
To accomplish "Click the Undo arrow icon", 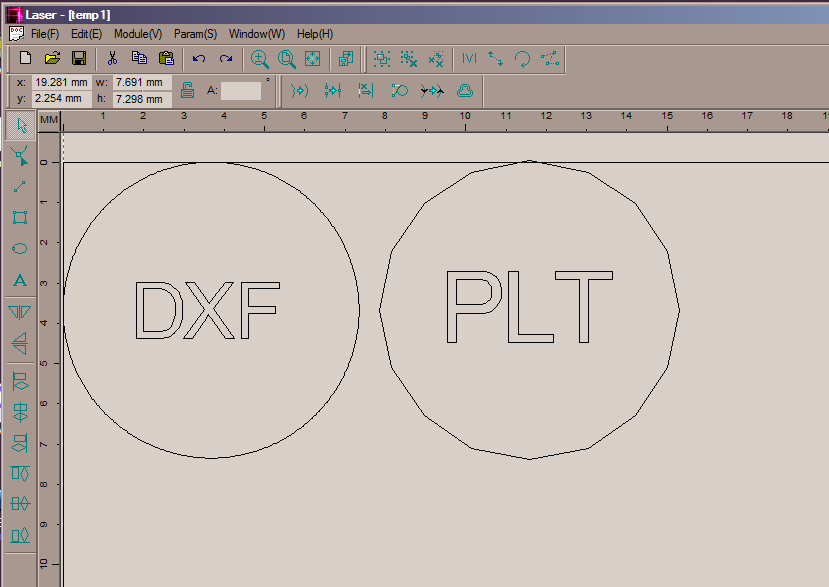I will (x=199, y=59).
